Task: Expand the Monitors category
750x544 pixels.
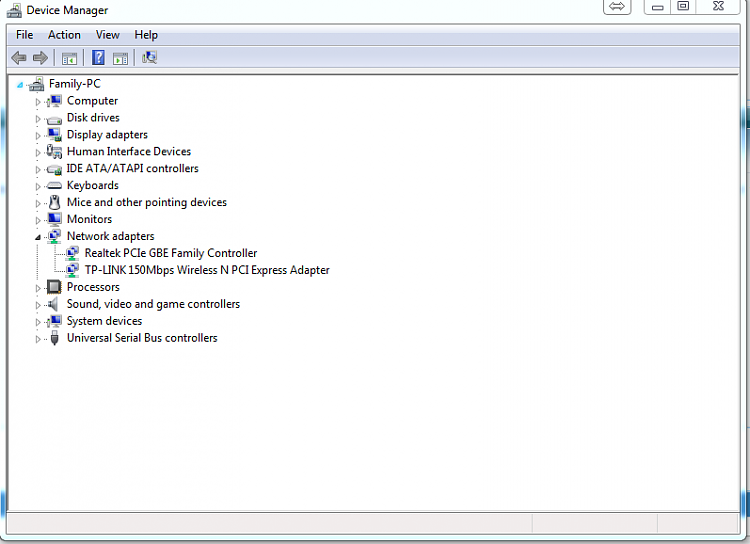Action: click(x=38, y=221)
